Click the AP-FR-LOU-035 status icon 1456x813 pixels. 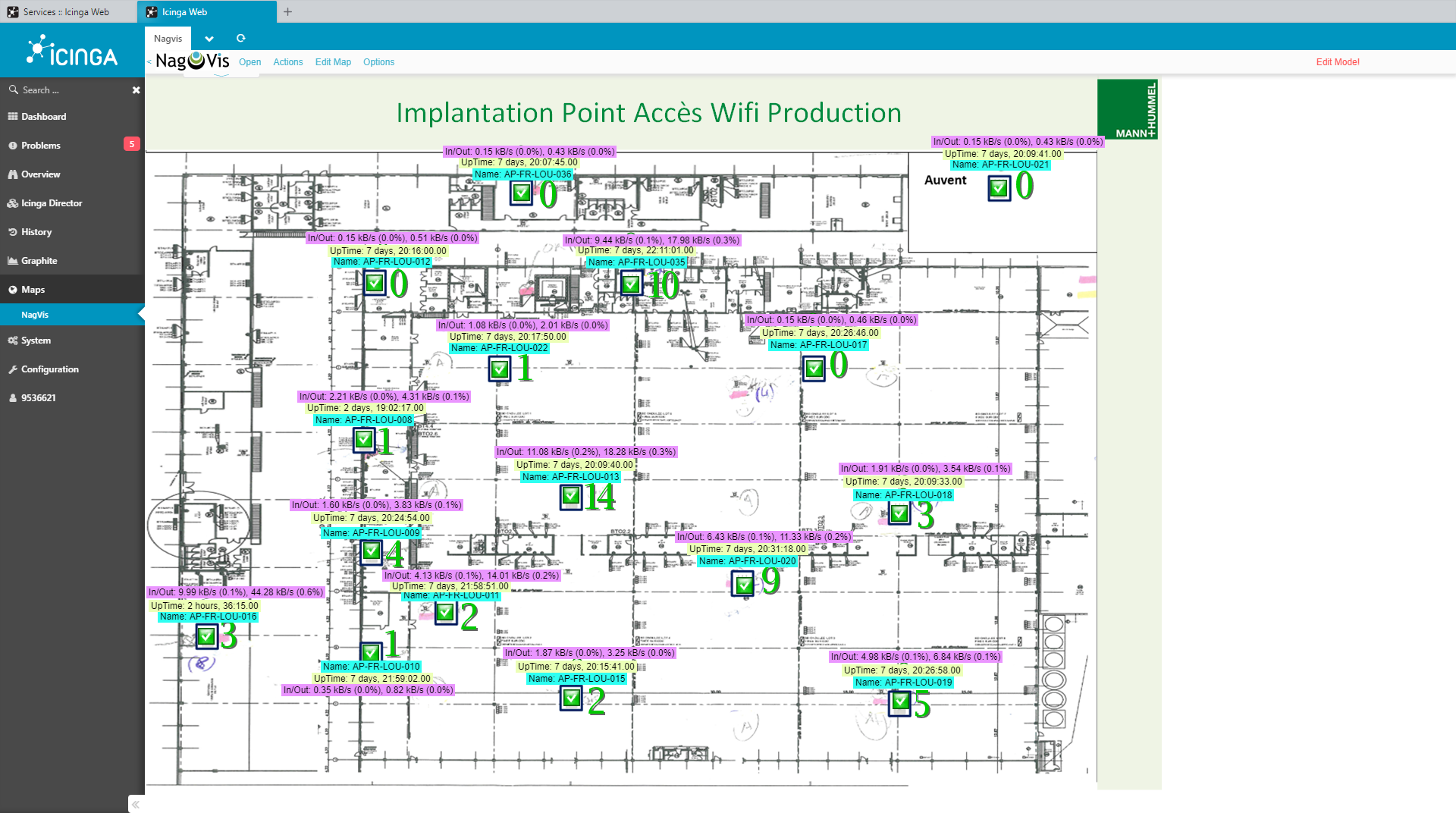[x=631, y=284]
